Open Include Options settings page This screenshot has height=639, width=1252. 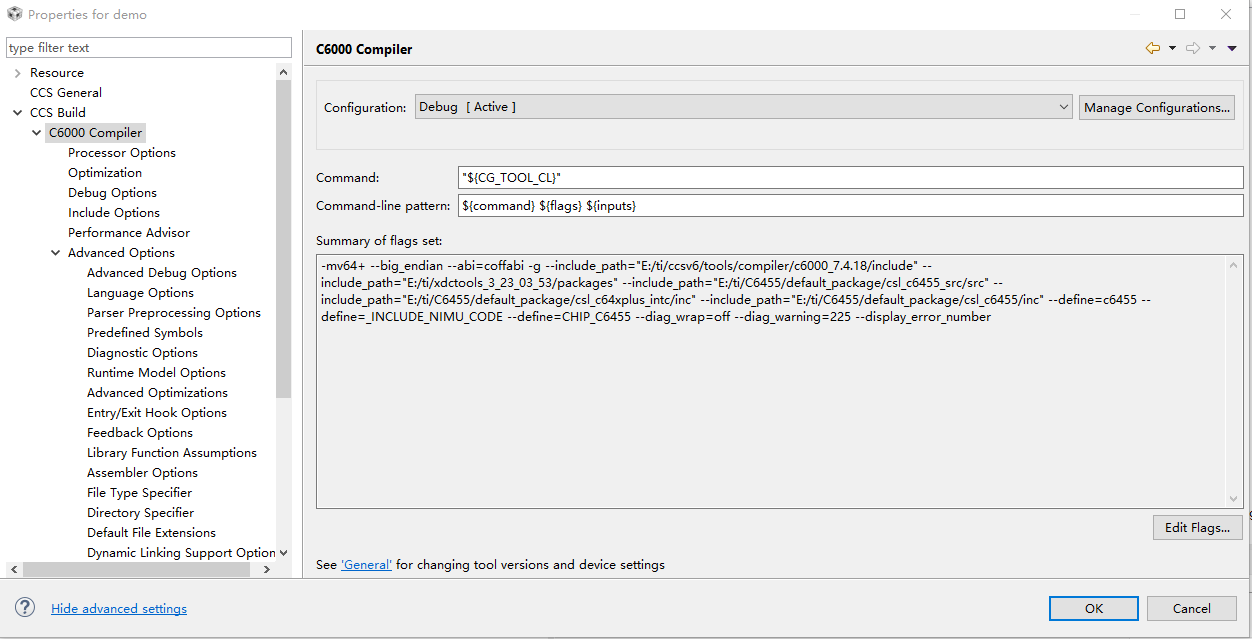[114, 213]
